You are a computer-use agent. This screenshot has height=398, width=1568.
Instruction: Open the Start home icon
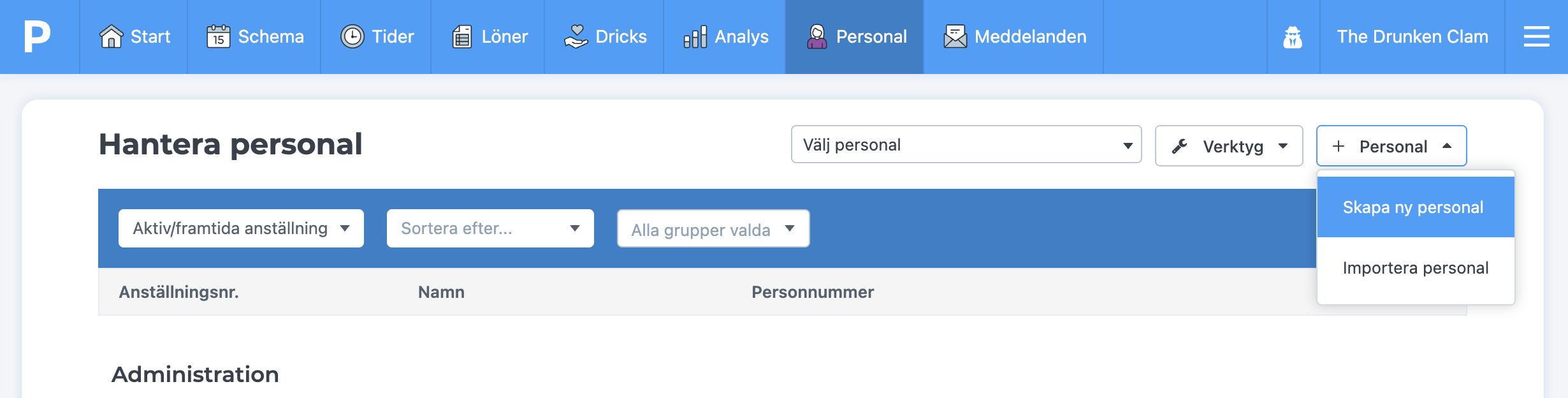[112, 36]
